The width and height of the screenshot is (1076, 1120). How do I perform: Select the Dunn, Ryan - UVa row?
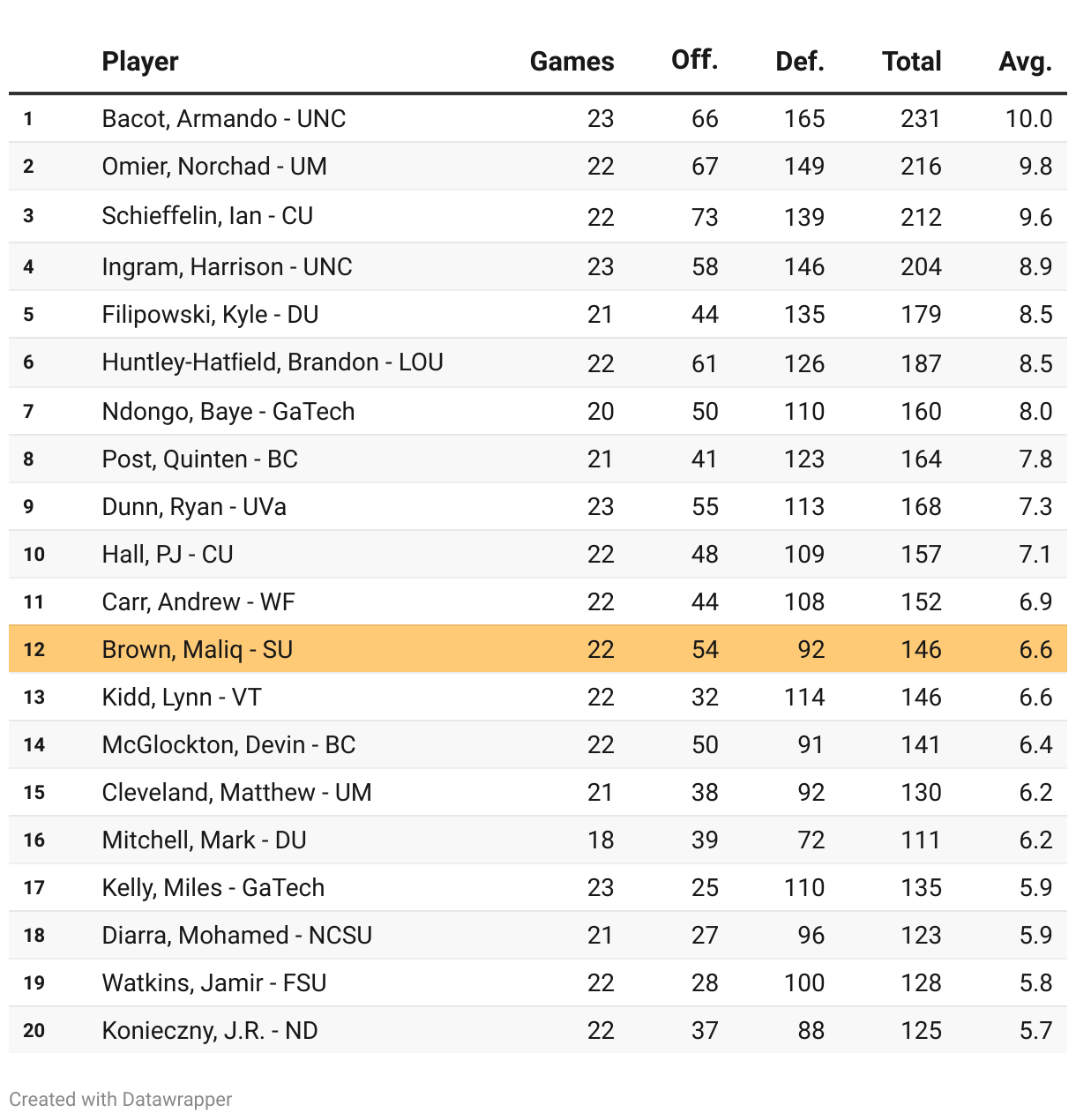click(538, 506)
